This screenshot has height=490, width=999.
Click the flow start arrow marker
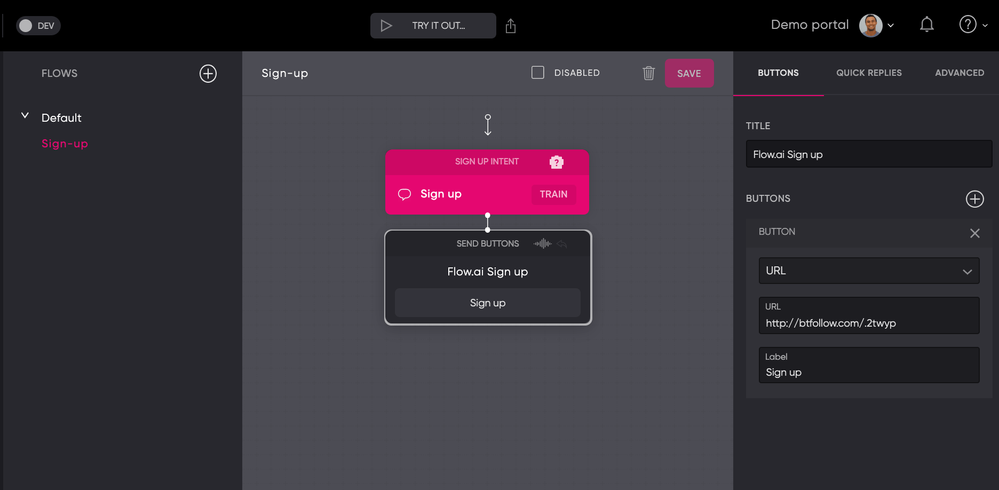point(487,125)
